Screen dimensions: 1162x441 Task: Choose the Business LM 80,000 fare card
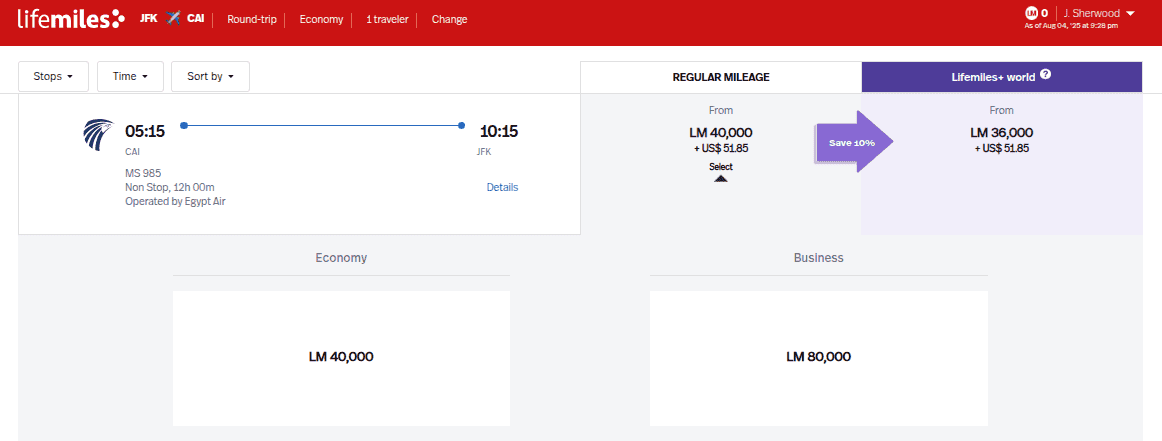[x=818, y=358]
